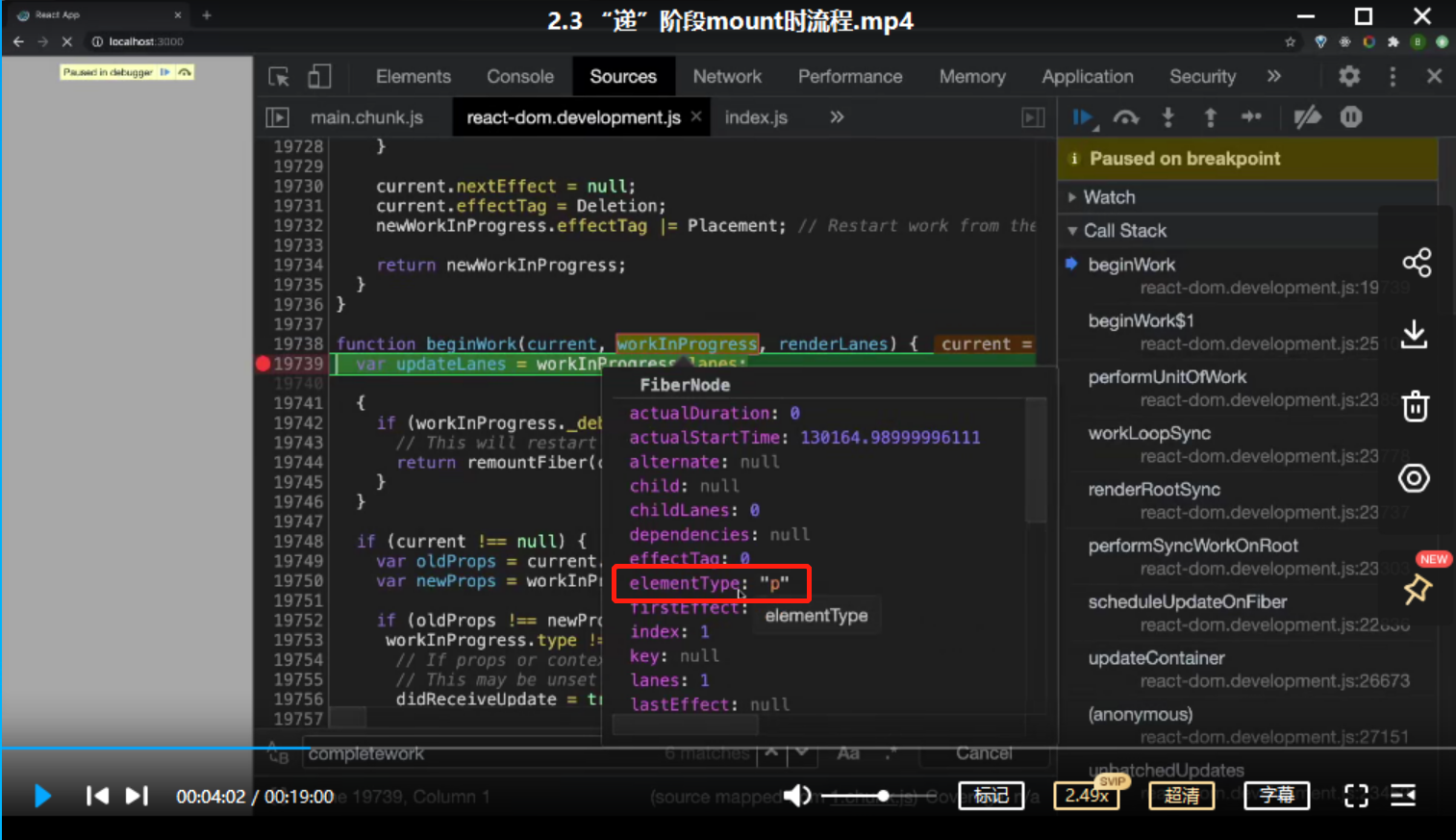Step into next function call

[1168, 117]
